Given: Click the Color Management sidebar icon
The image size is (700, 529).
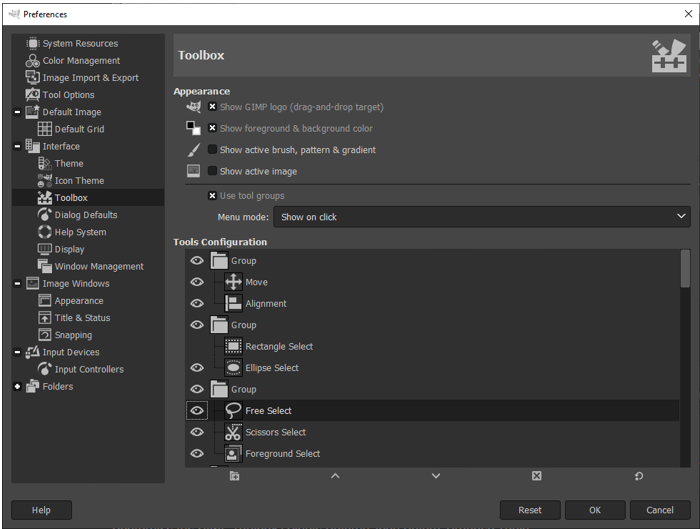Looking at the screenshot, I should (33, 61).
